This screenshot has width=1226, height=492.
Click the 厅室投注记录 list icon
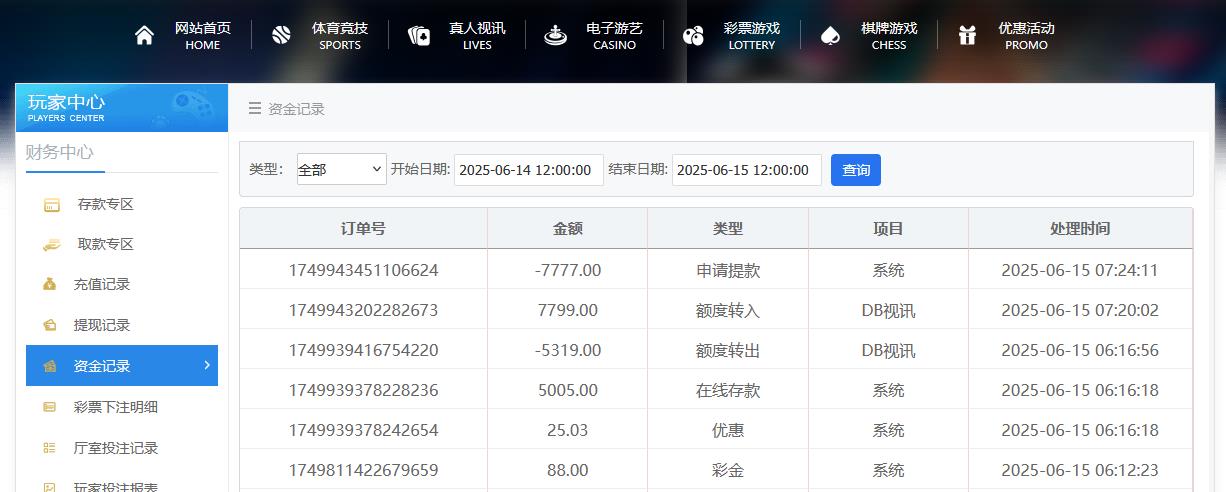50,448
